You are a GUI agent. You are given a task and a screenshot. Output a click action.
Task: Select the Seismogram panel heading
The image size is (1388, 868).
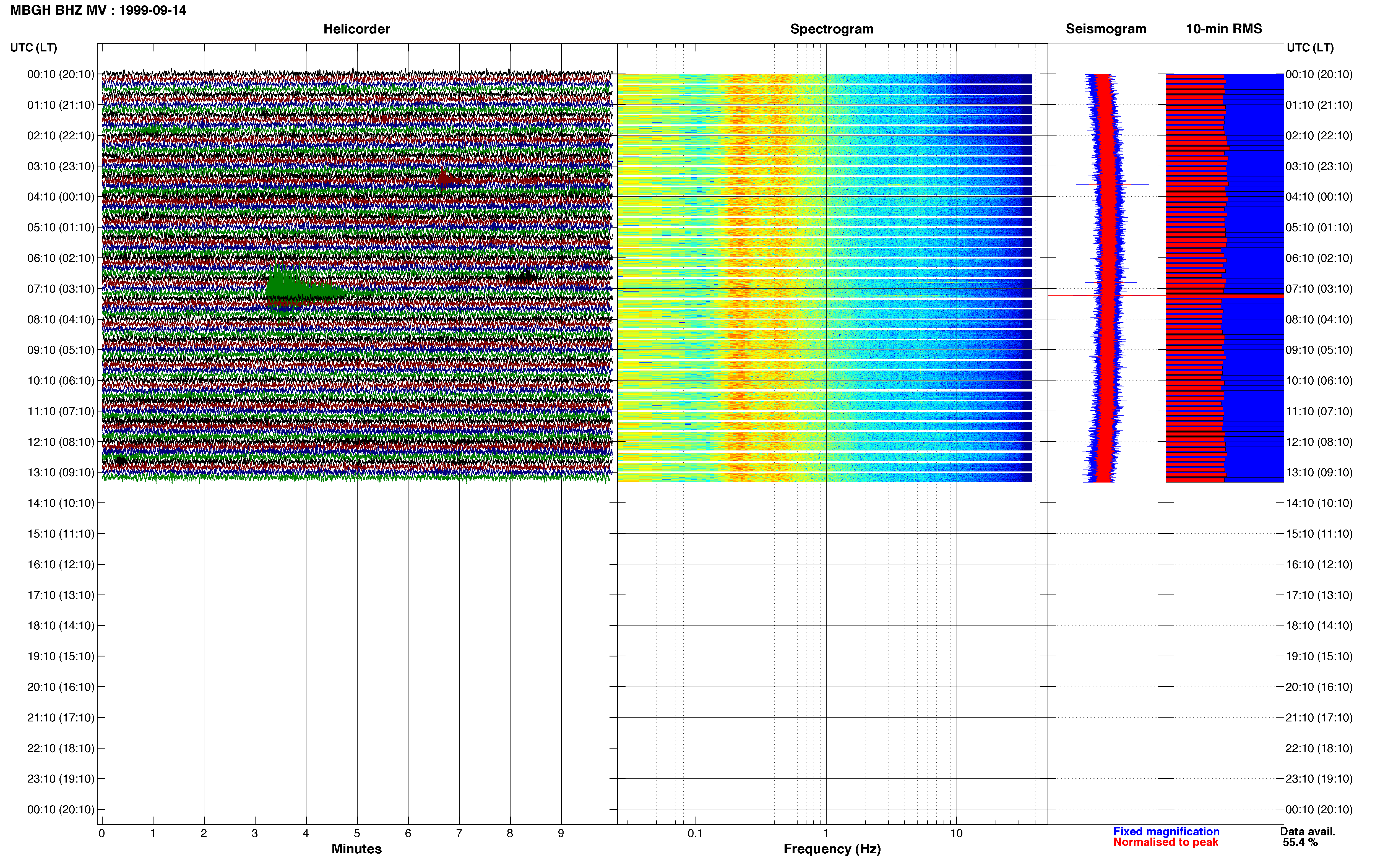pos(1106,29)
